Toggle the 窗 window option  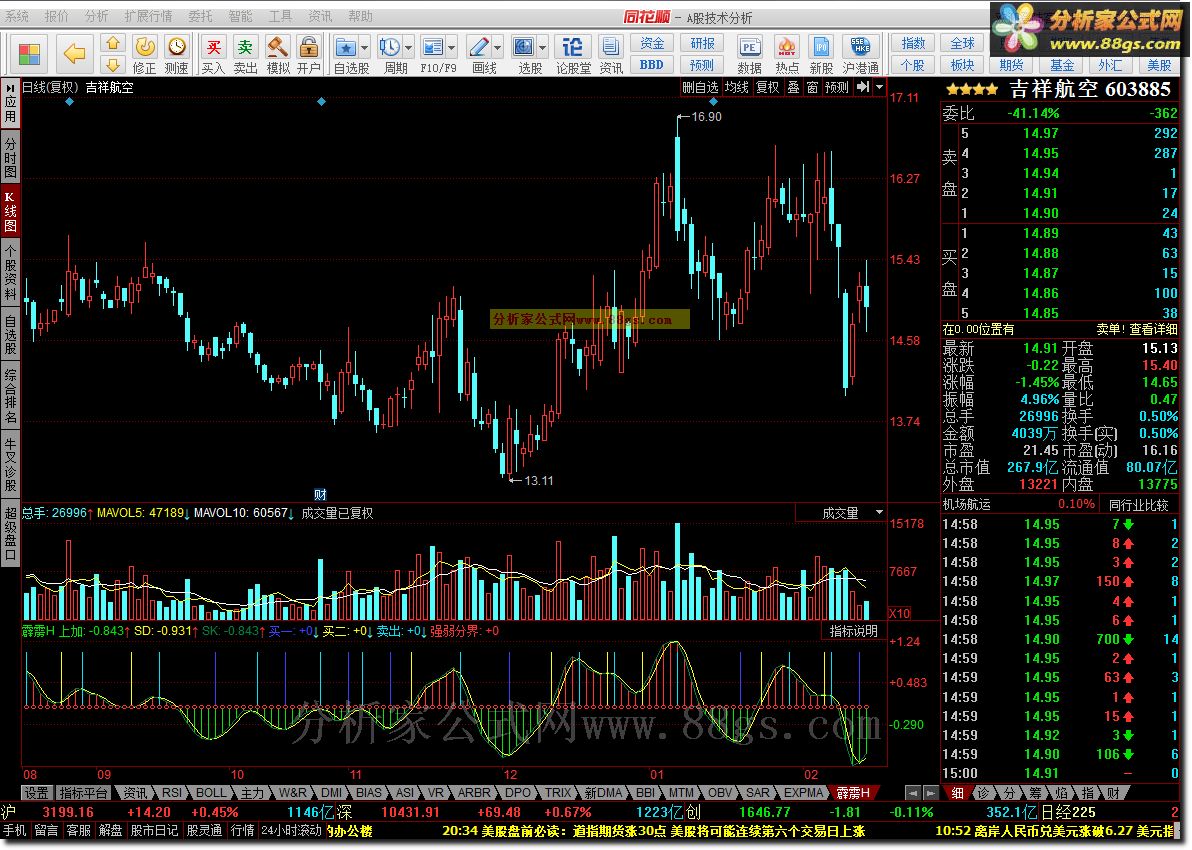coord(812,87)
